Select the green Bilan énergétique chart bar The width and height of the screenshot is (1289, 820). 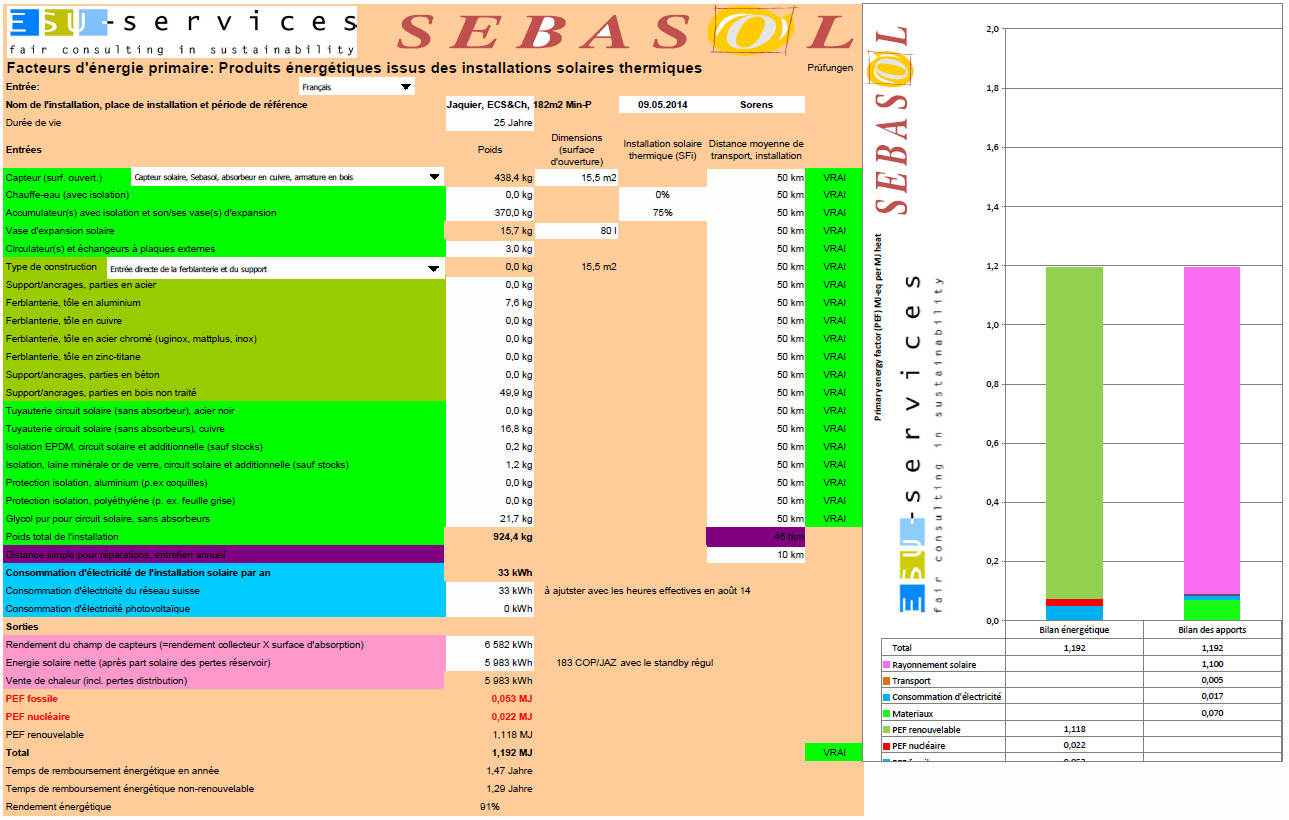(x=1074, y=432)
